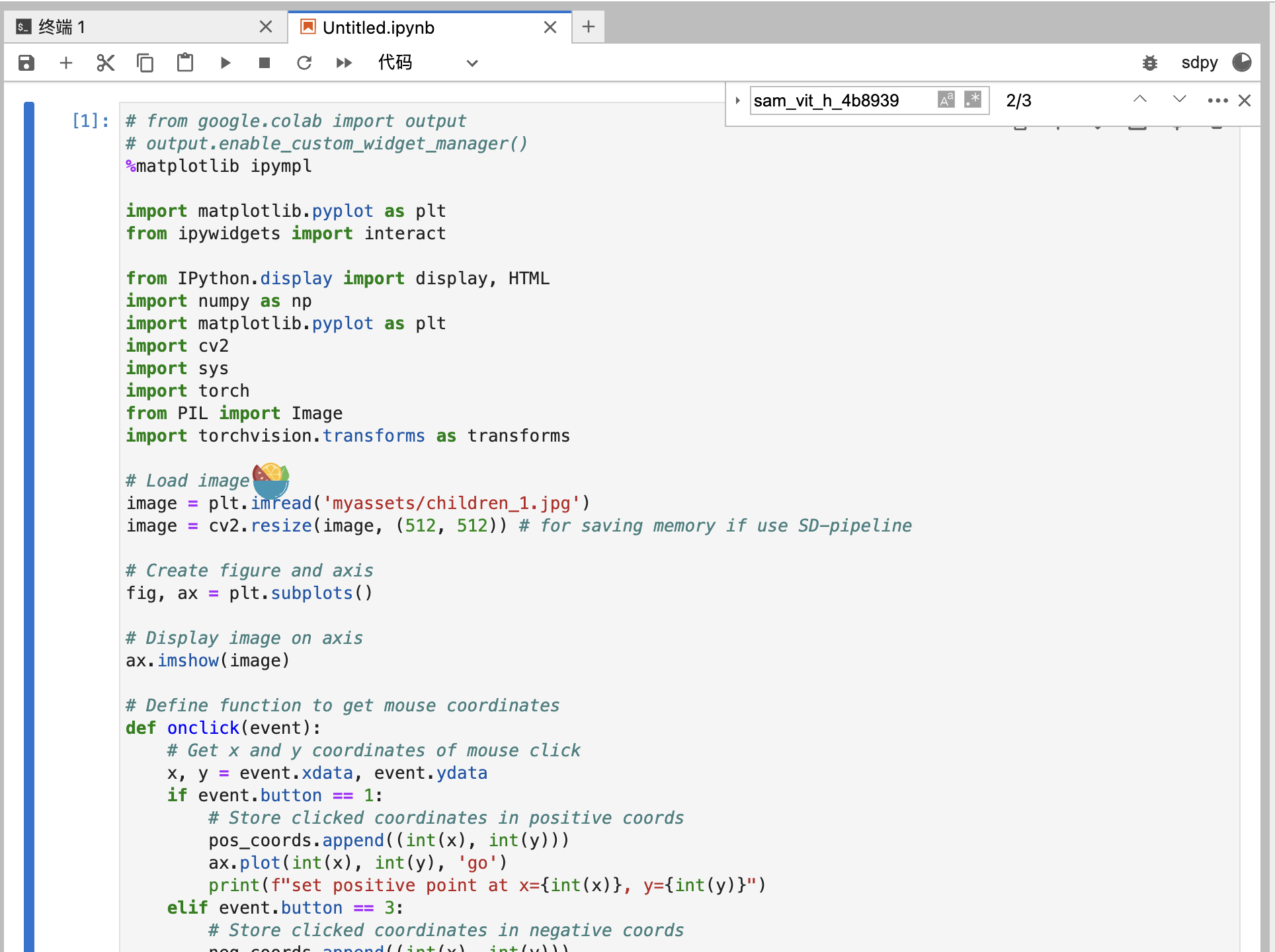Restart the kernel
1275x952 pixels.
pyautogui.click(x=304, y=63)
